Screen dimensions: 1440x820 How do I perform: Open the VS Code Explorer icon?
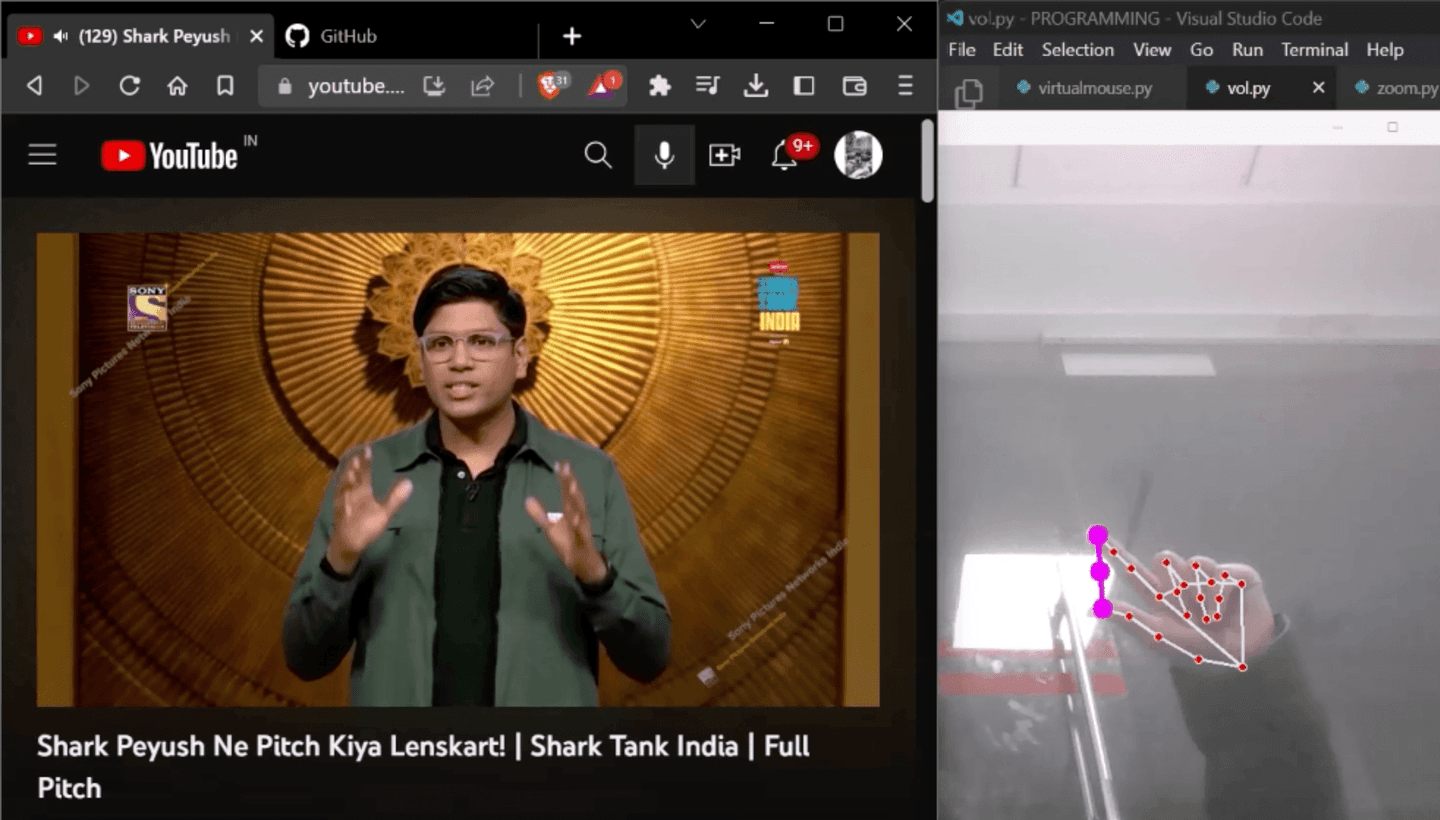(968, 93)
